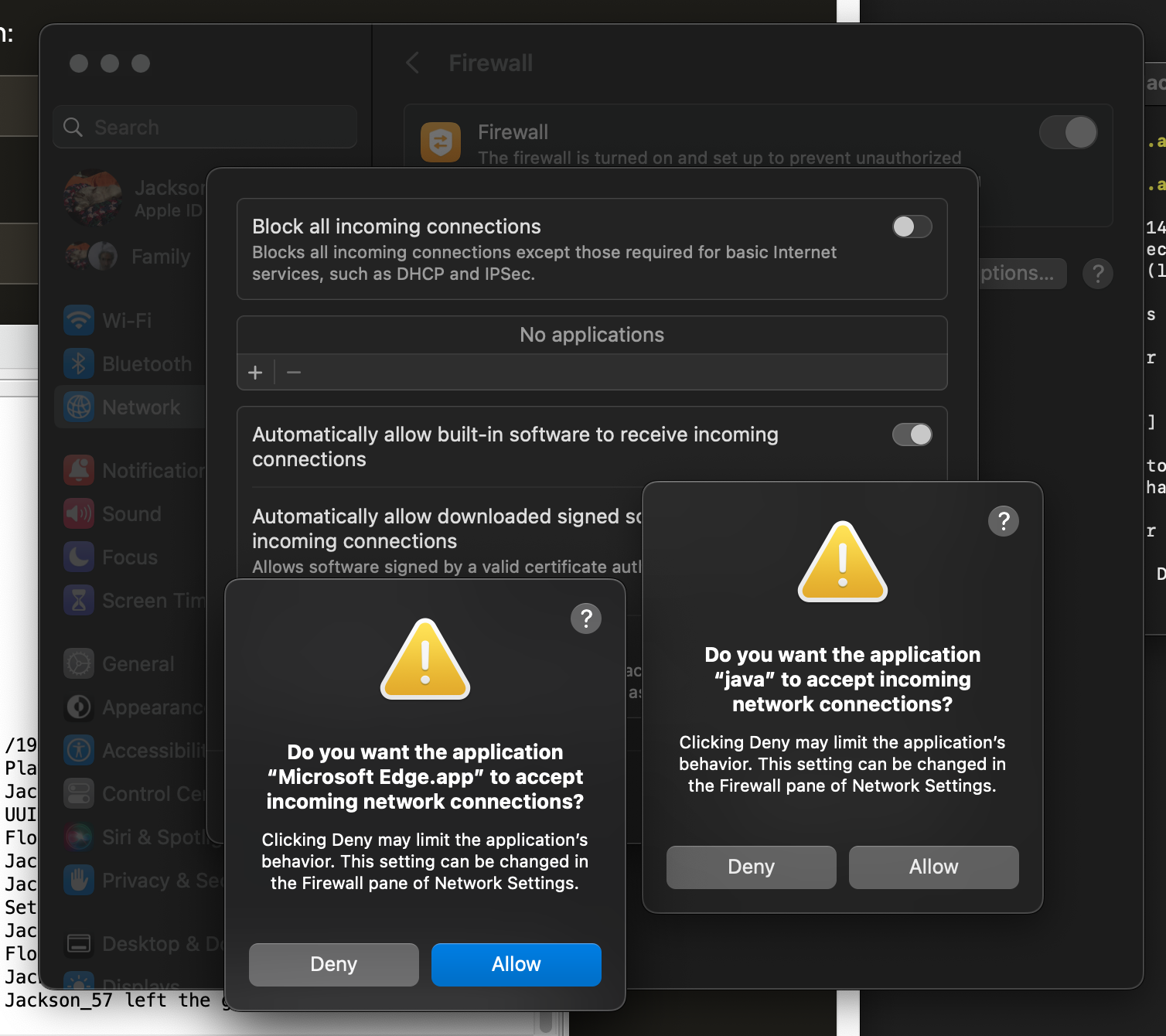
Task: Click the Search field in Settings sidebar
Action: [205, 128]
